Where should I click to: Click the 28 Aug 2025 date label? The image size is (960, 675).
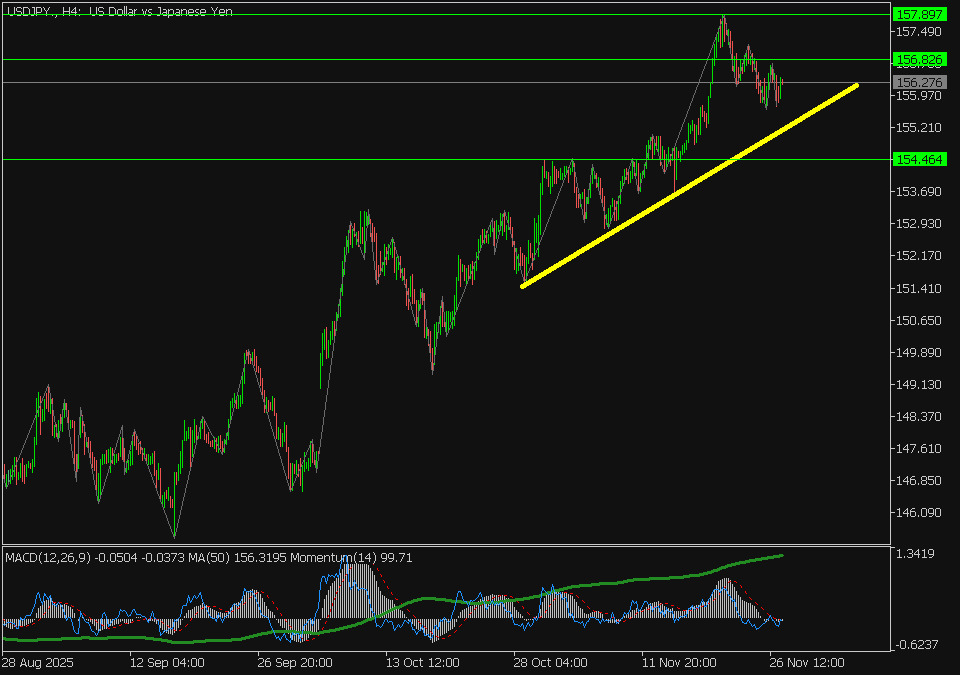pos(38,663)
